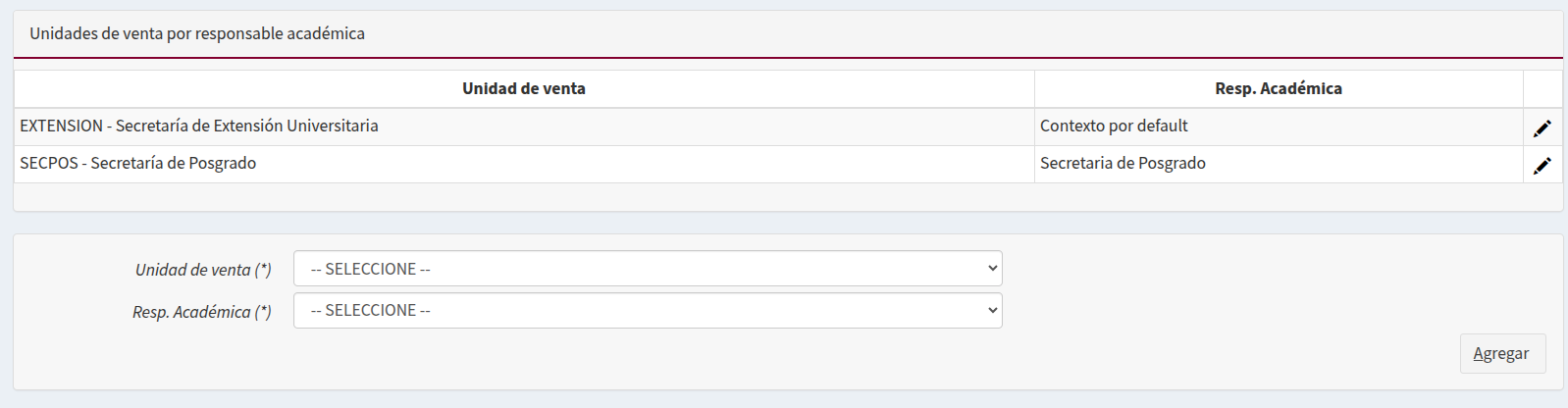This screenshot has width=1568, height=408.
Task: Click the "Resp. Académica" column header
Action: pos(1278,89)
